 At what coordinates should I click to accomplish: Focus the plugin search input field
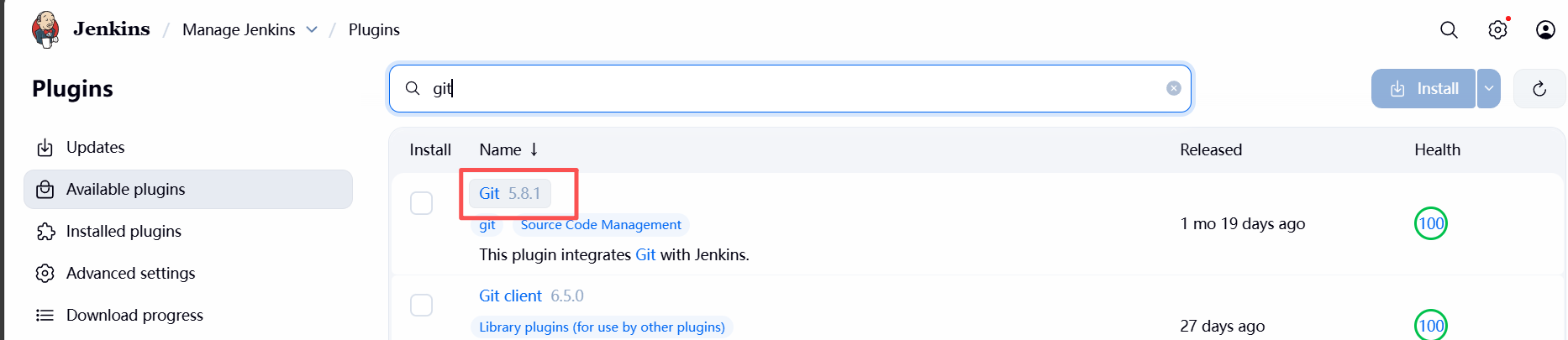click(790, 89)
